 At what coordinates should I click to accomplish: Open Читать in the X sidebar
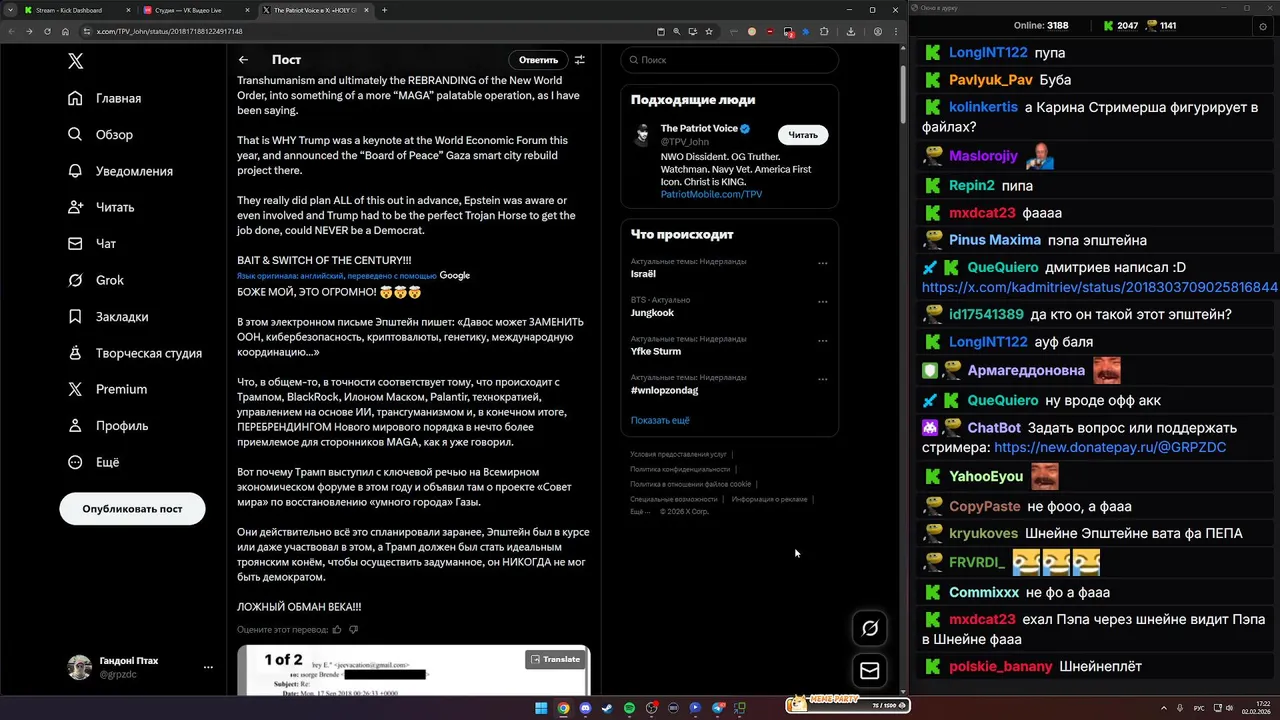click(101, 207)
